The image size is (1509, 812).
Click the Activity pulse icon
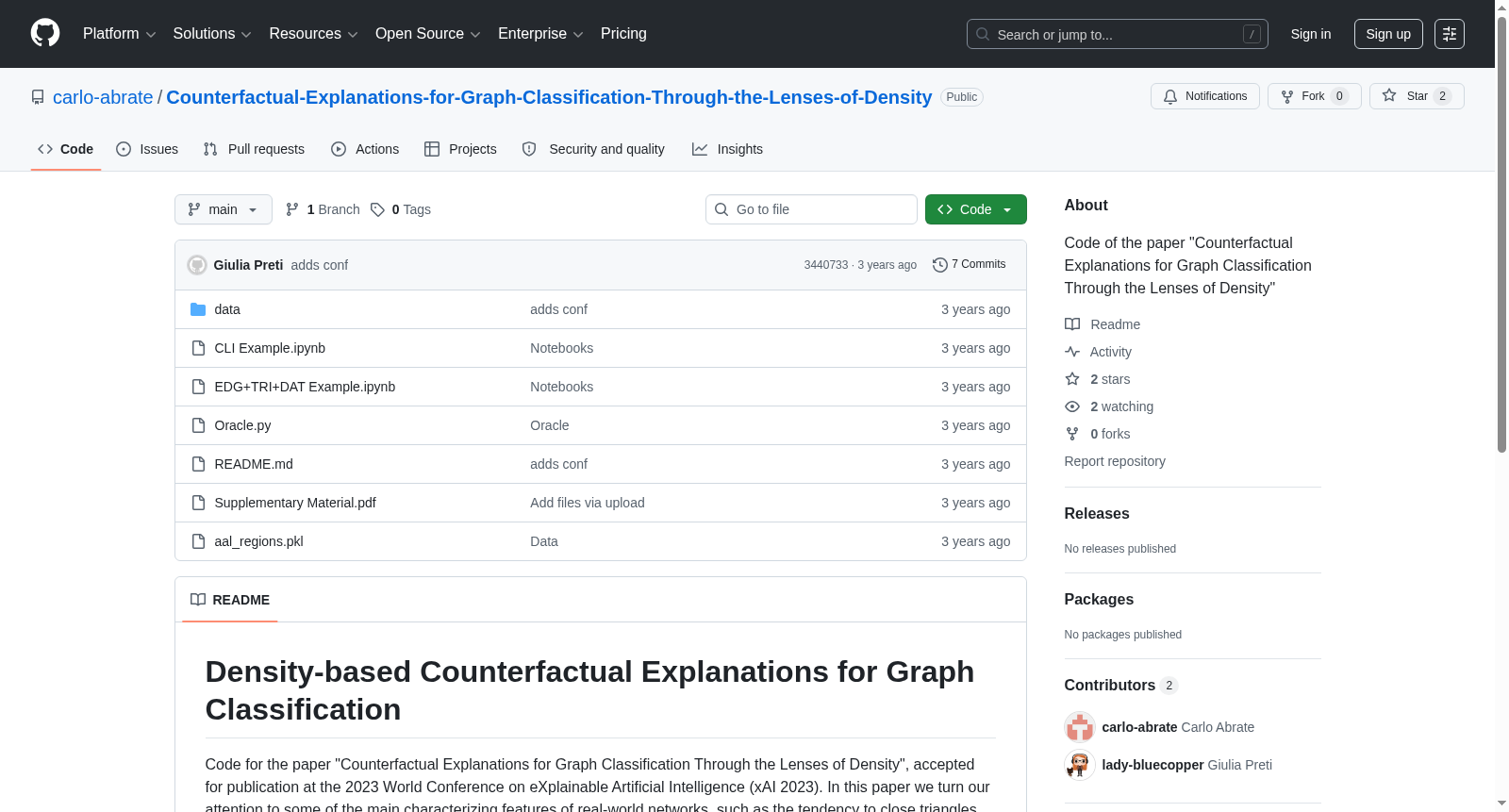click(1072, 352)
